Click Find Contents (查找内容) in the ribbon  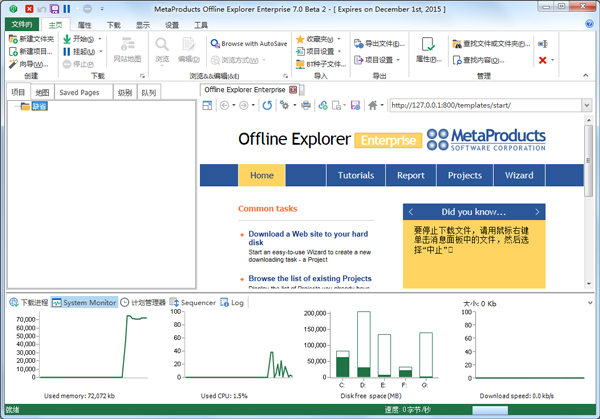coord(478,60)
